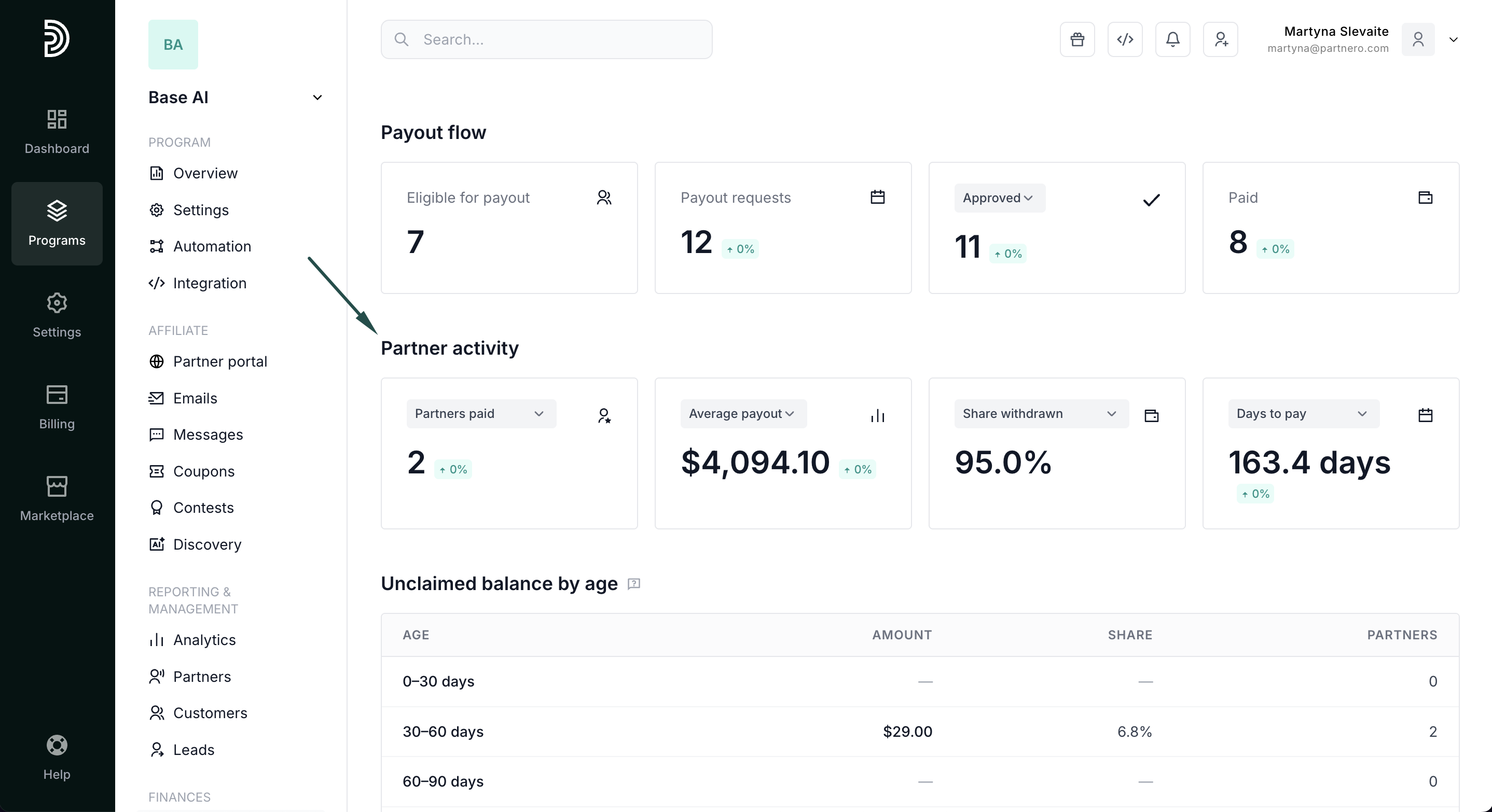Open Automation in the program menu

(x=212, y=246)
